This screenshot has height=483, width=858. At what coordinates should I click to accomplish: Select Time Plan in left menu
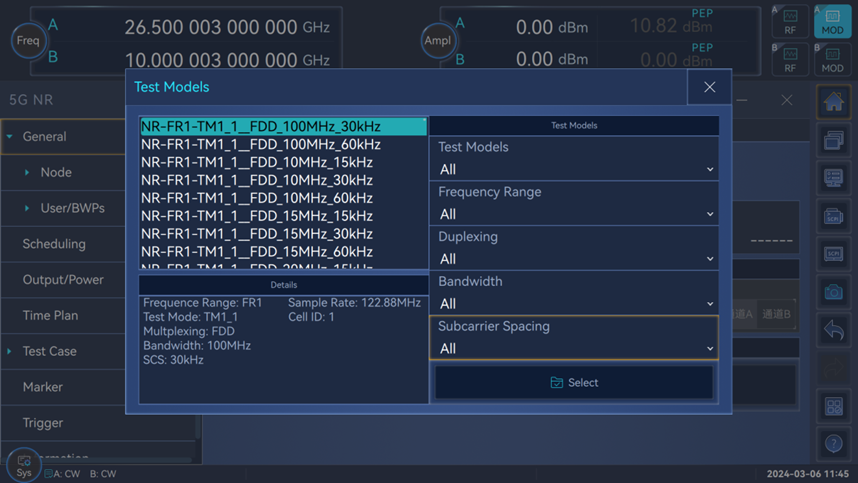click(50, 315)
